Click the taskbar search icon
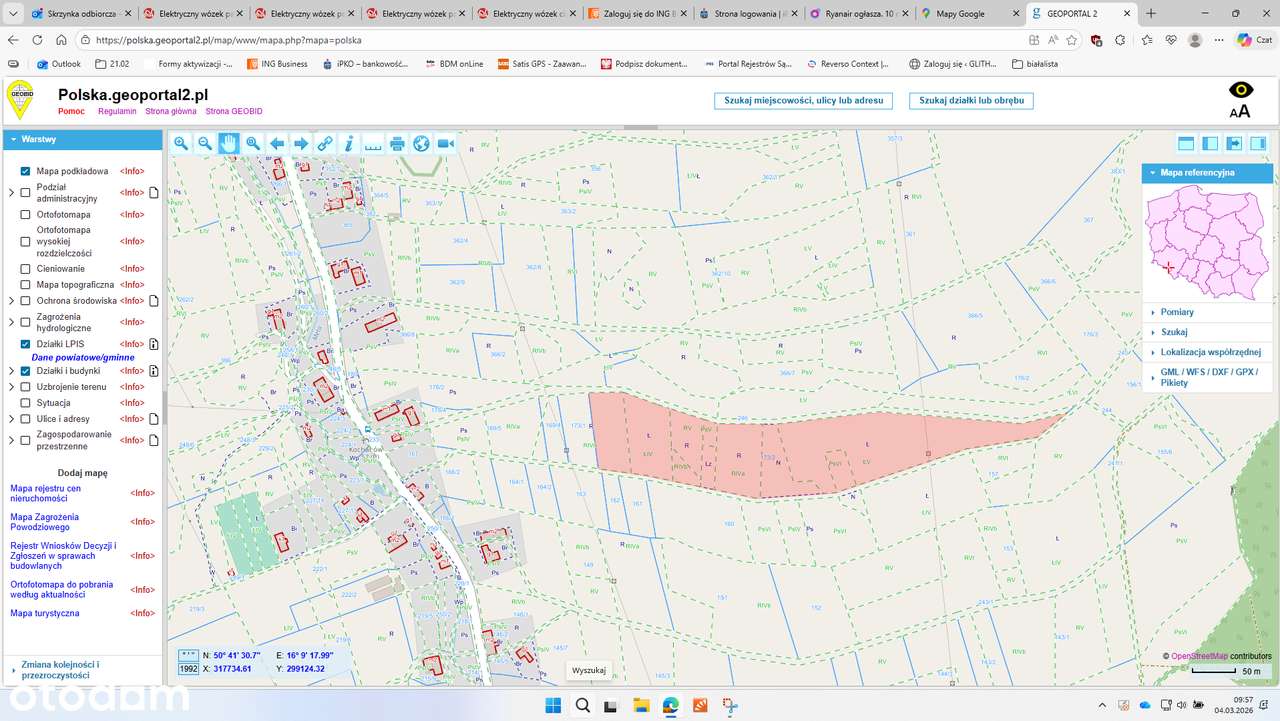This screenshot has height=721, width=1280. tap(582, 705)
